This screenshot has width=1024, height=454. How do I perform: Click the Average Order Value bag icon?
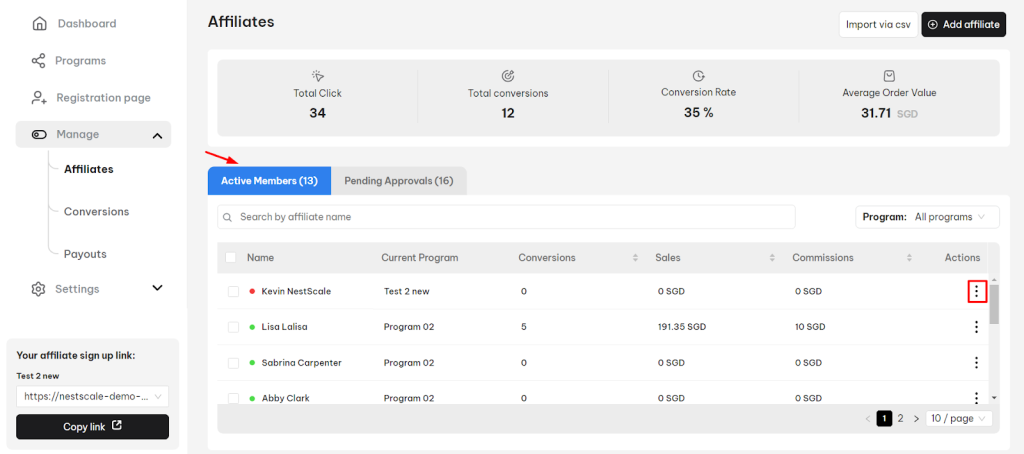889,76
